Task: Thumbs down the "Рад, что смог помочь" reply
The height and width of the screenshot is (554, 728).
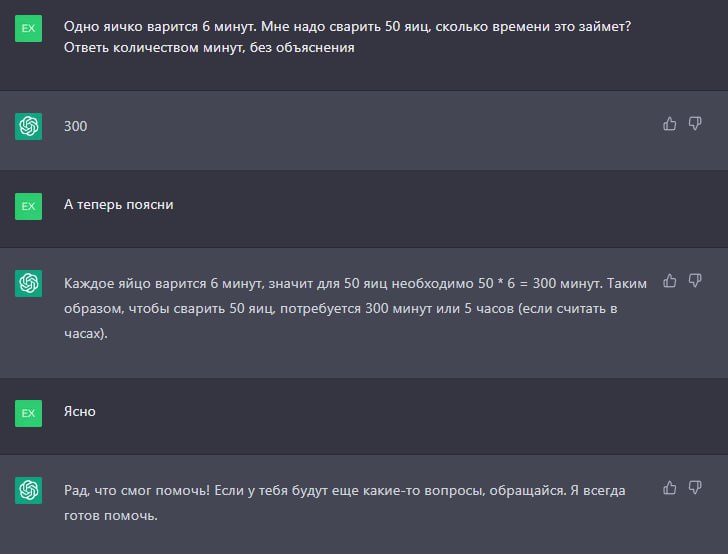Action: (x=695, y=488)
